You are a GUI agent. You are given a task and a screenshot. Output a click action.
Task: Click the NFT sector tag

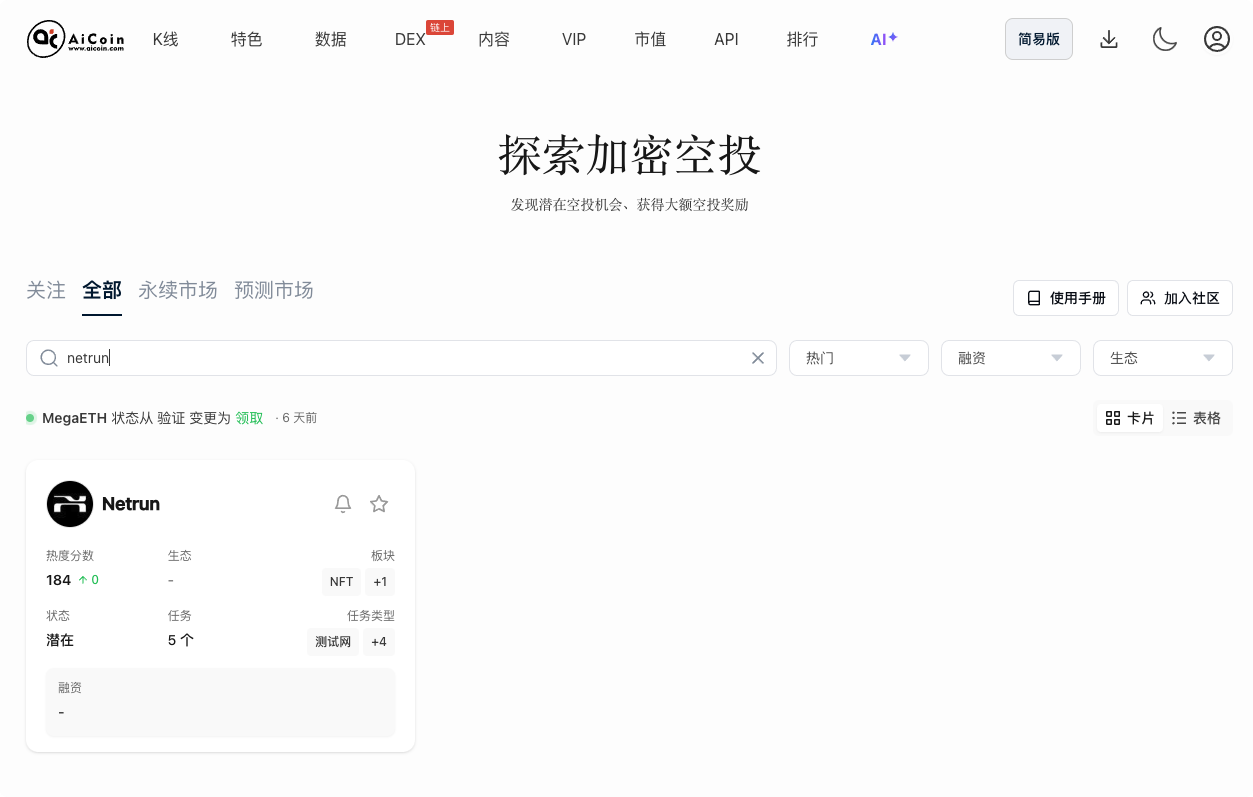coord(341,582)
